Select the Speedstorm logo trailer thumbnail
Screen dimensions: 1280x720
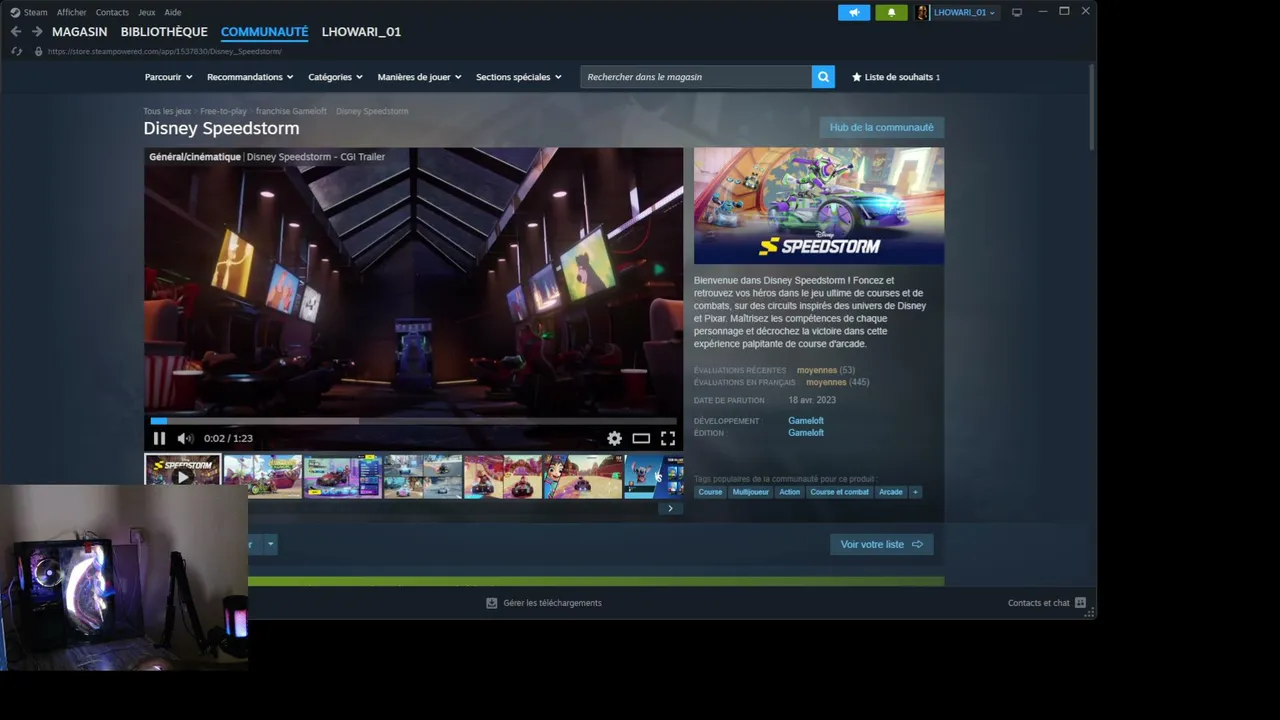coord(182,476)
